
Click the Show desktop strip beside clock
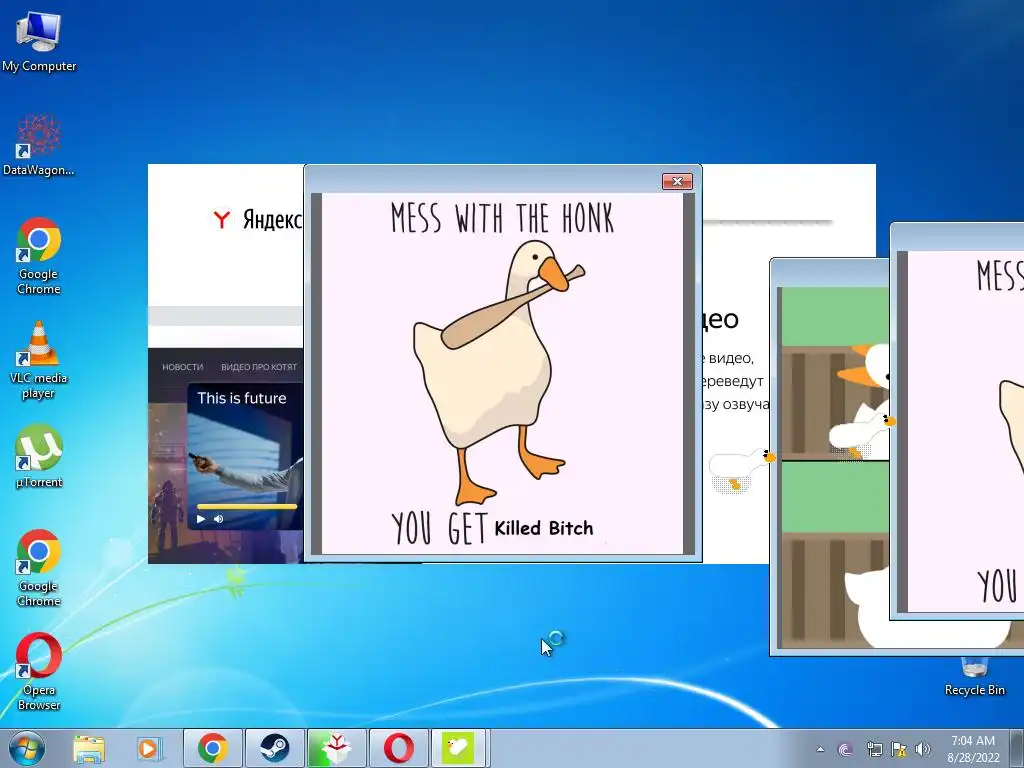(1017, 749)
